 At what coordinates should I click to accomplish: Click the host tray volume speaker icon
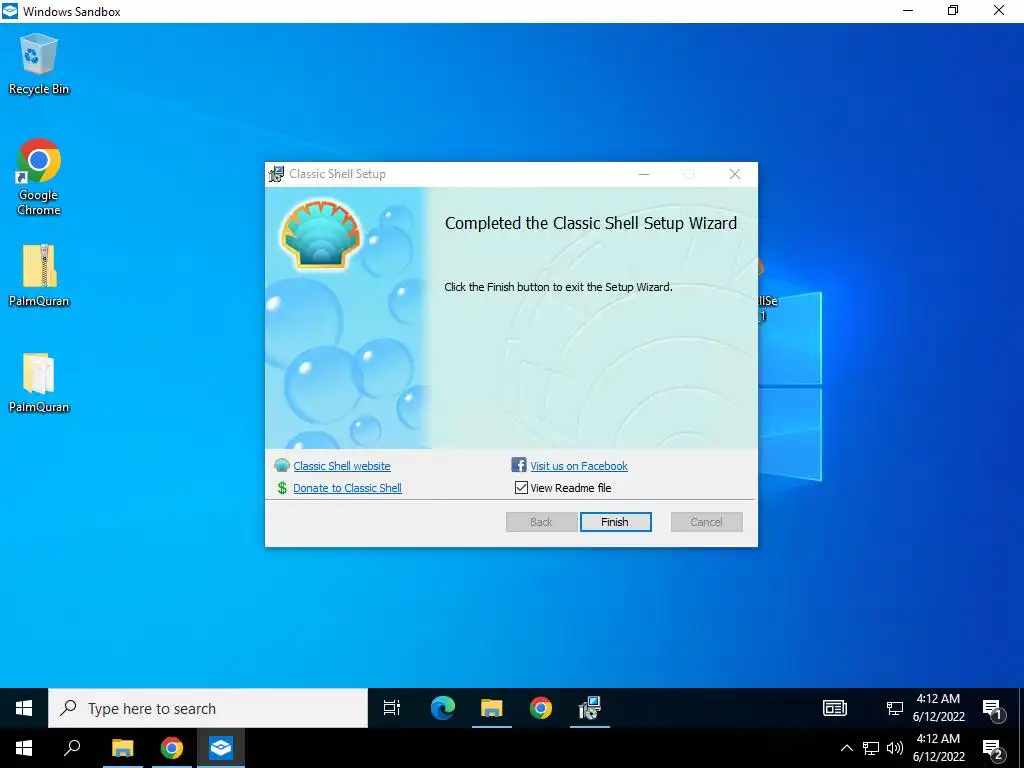click(895, 748)
